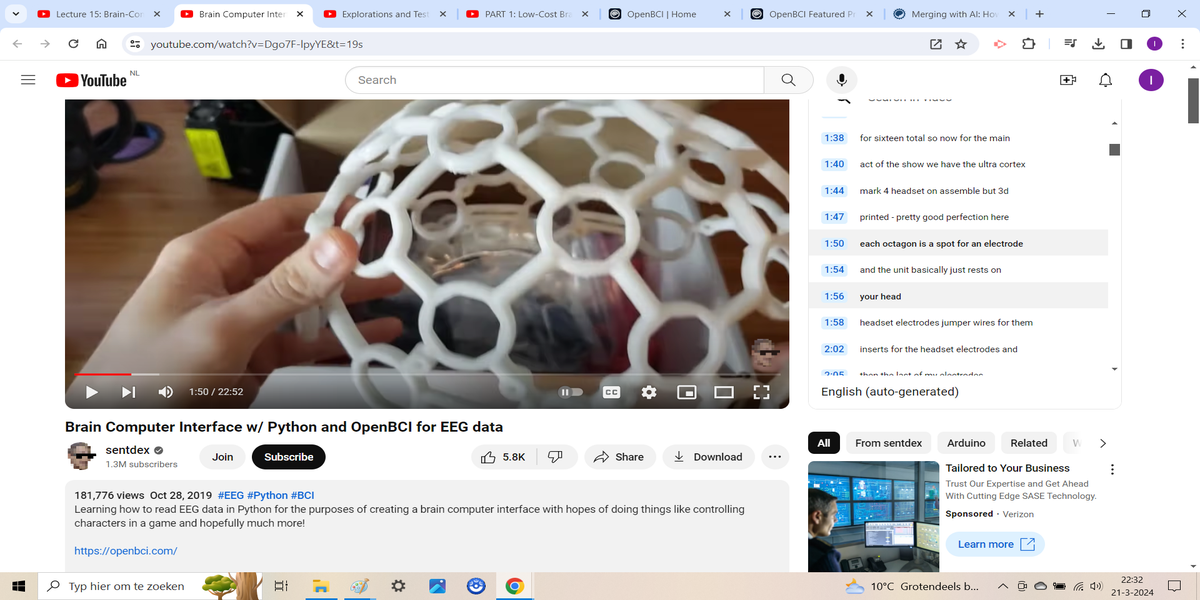Image resolution: width=1200 pixels, height=600 pixels.
Task: Share the video
Action: (x=618, y=457)
